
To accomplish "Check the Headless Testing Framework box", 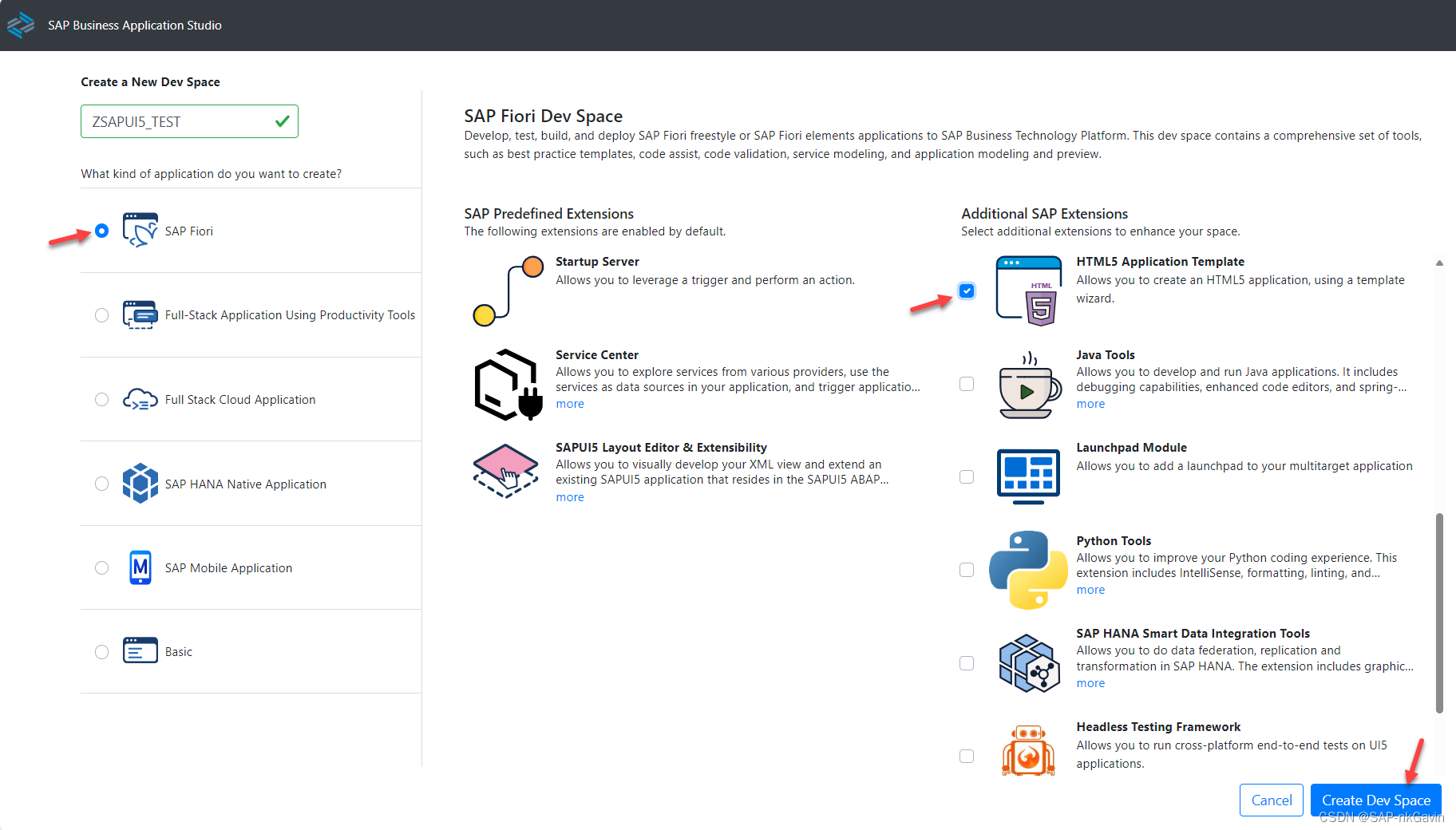I will [x=967, y=756].
